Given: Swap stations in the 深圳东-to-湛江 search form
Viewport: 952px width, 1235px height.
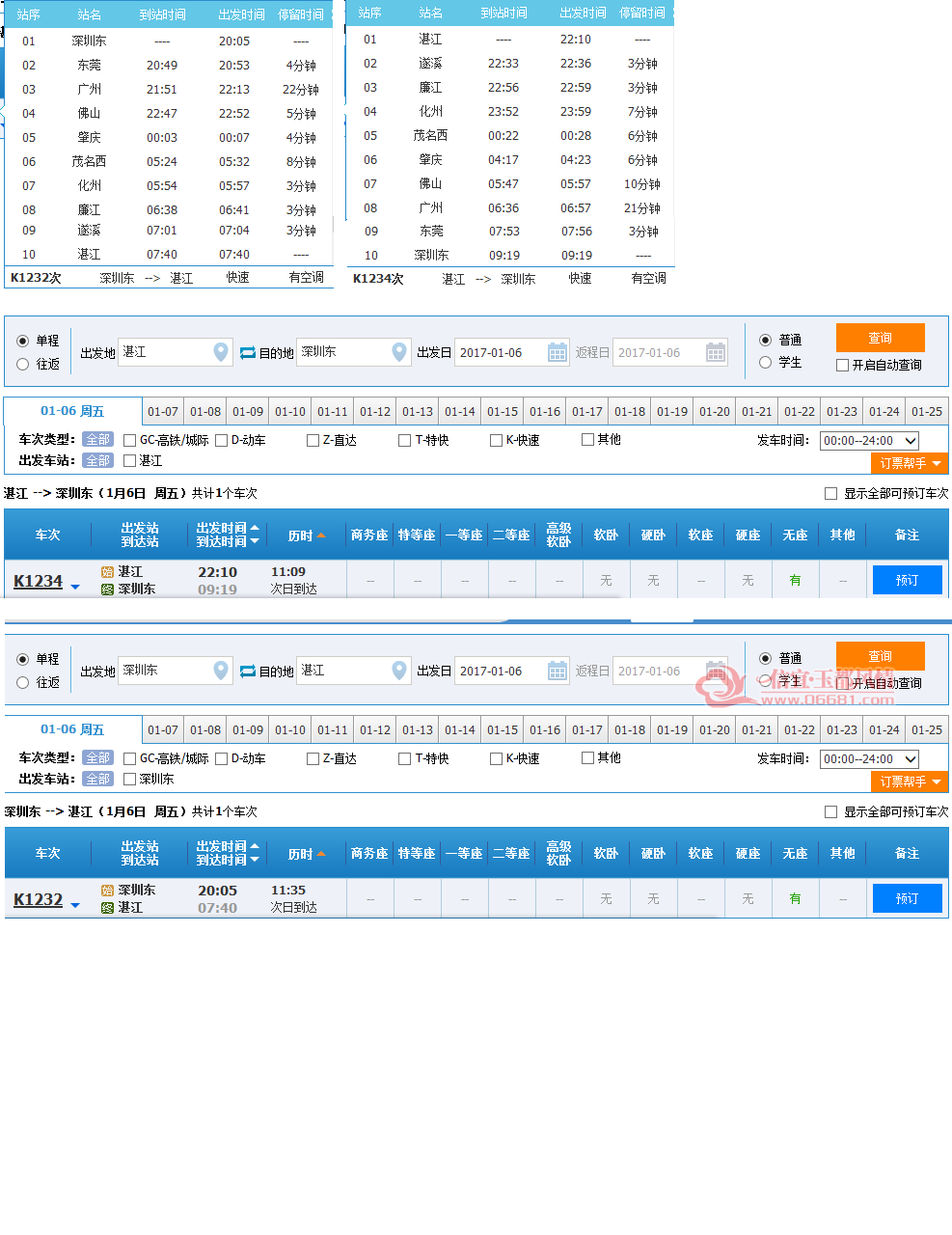Looking at the screenshot, I should point(248,672).
